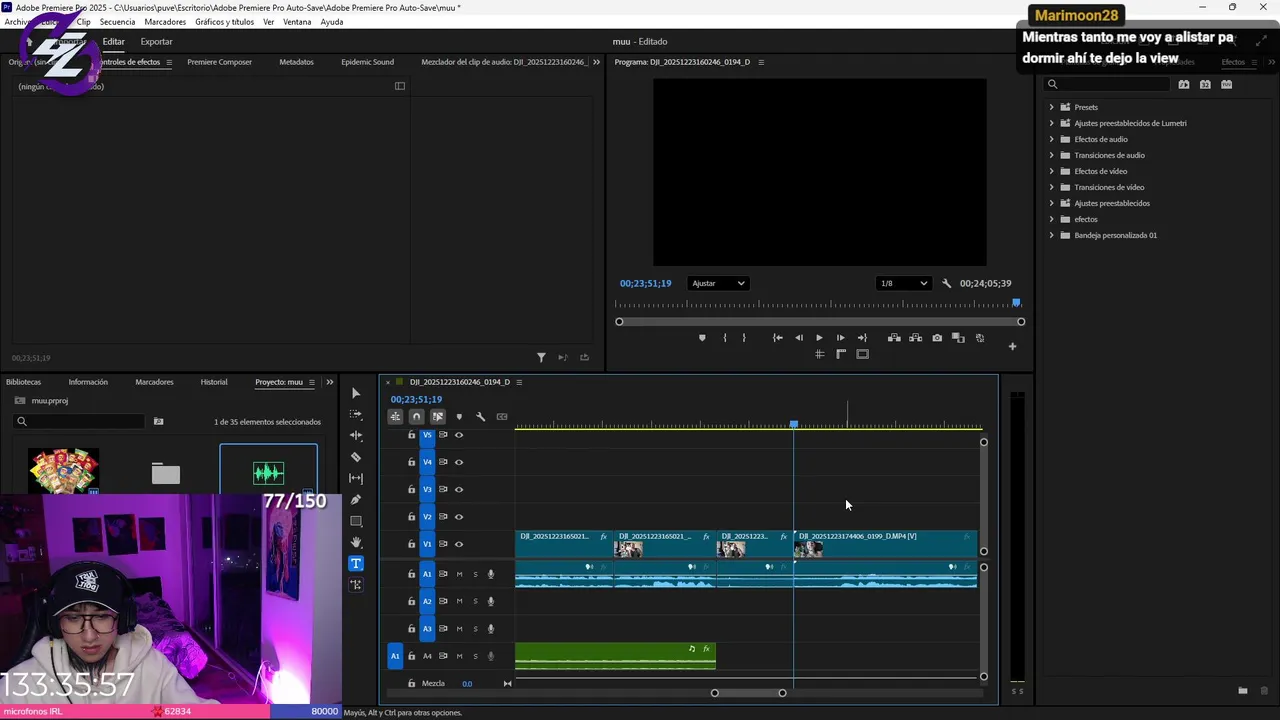The width and height of the screenshot is (1280, 720).
Task: Play the sequence in Program monitor
Action: click(x=819, y=338)
